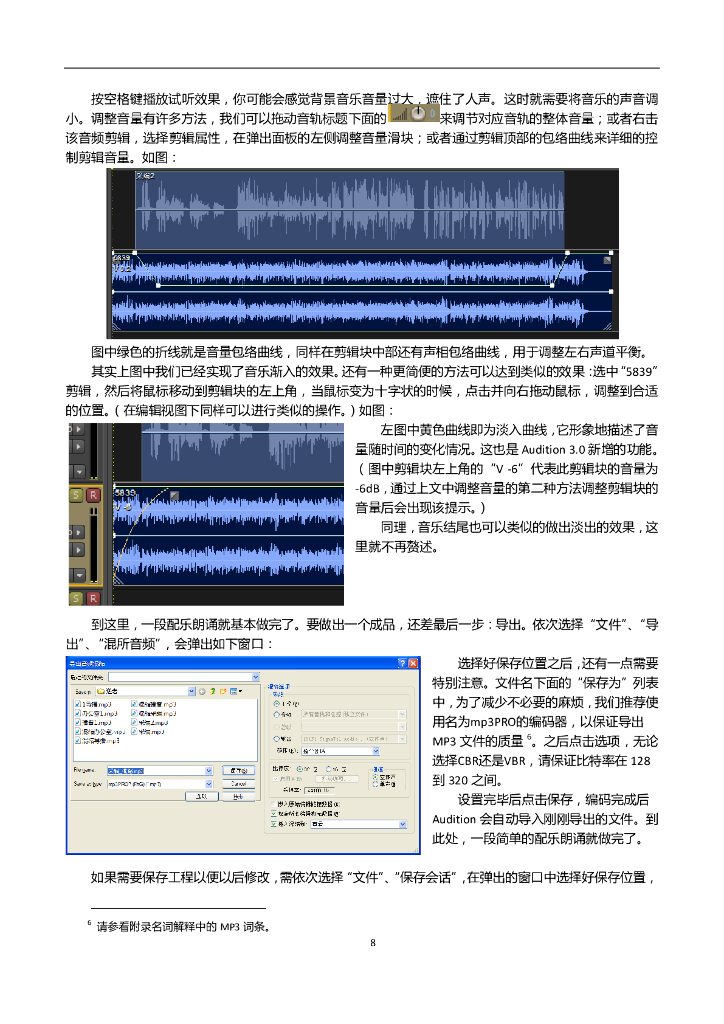Image resolution: width=724 pixels, height=1024 pixels.
Task: Select the fourth source radio button (output)
Action: [x=276, y=739]
